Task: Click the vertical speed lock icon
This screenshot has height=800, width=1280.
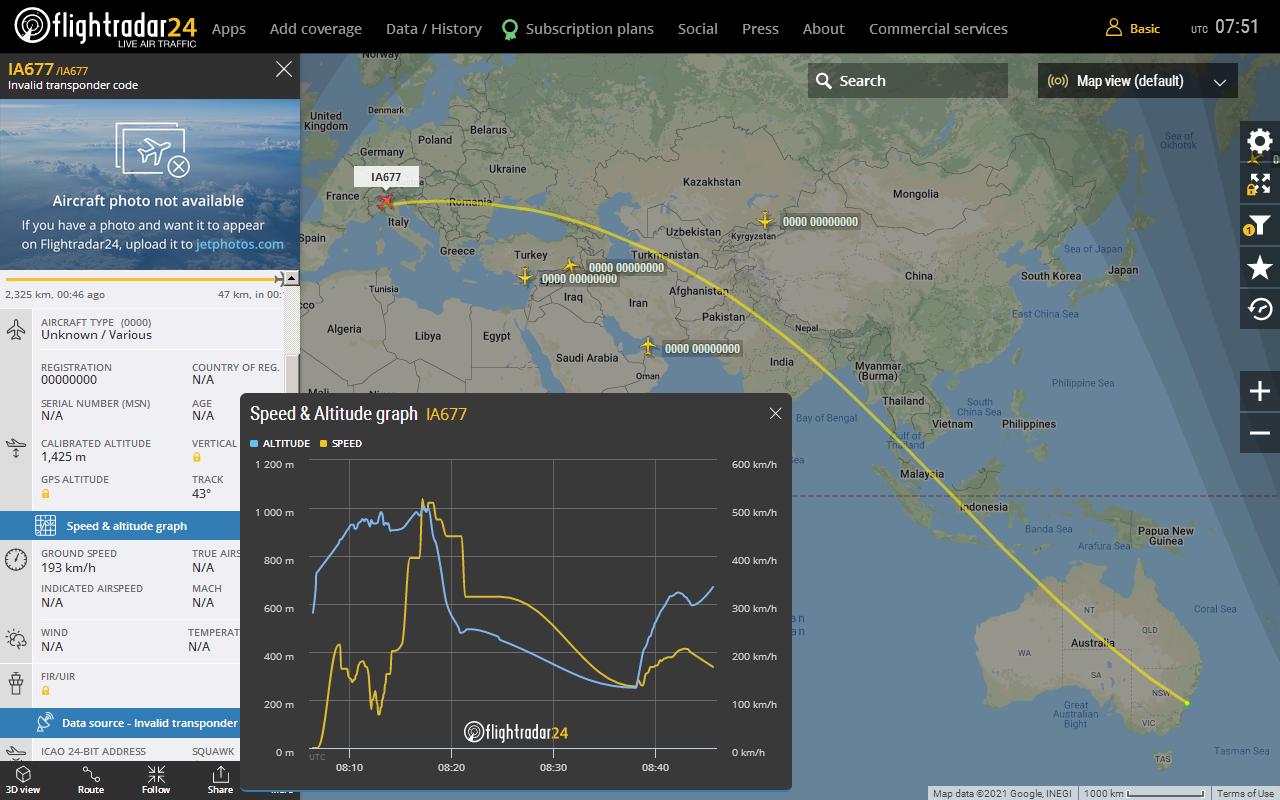Action: click(197, 457)
